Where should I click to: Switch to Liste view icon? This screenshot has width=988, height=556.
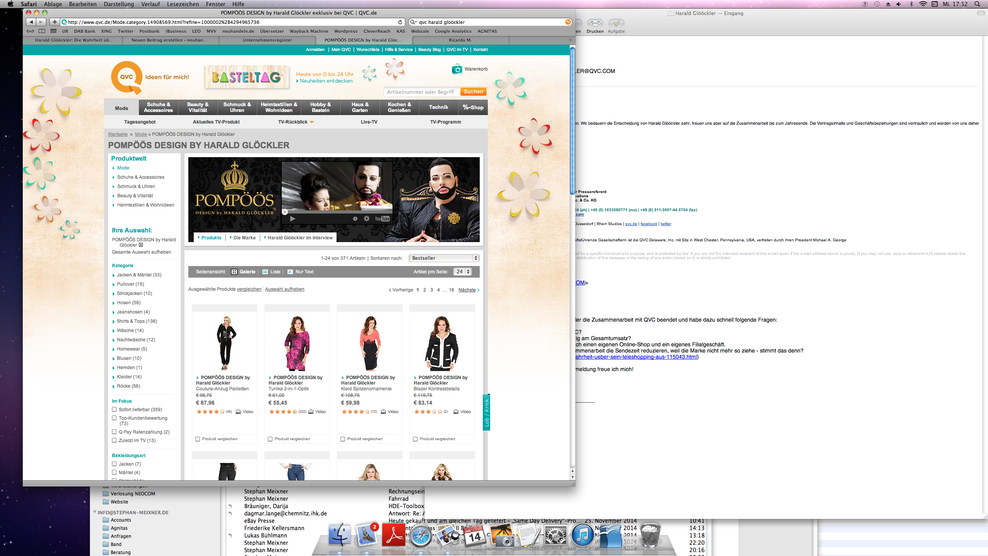tap(265, 272)
